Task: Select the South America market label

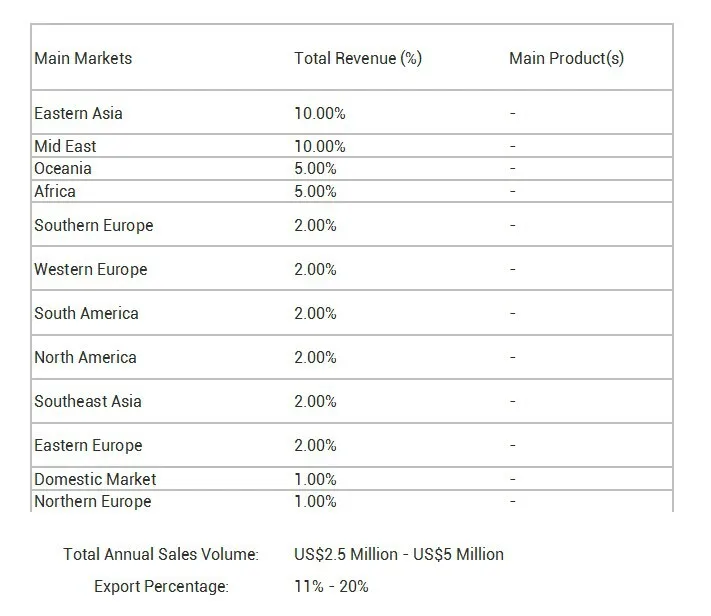Action: pos(86,313)
